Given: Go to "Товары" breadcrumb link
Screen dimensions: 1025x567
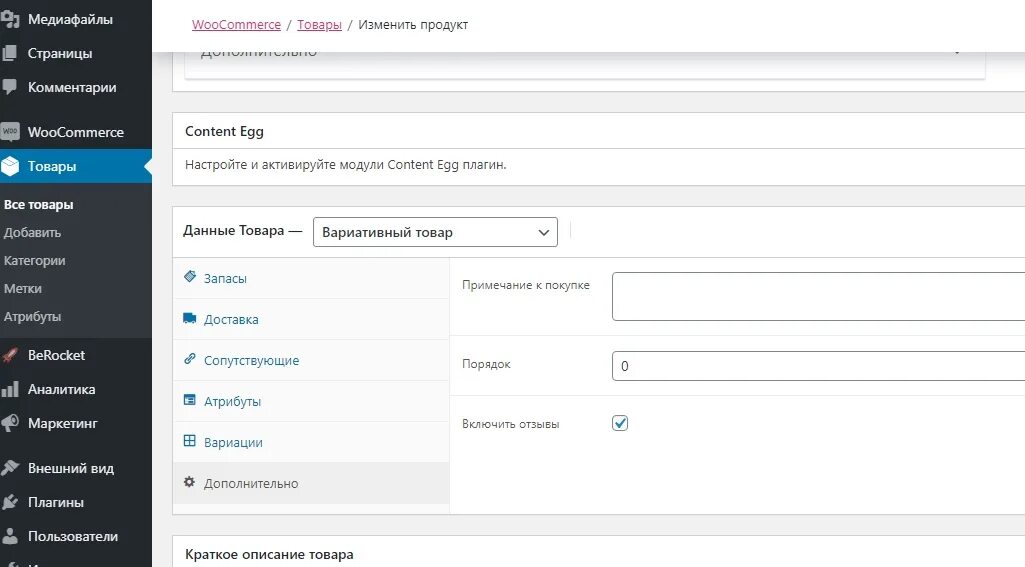Looking at the screenshot, I should point(319,24).
